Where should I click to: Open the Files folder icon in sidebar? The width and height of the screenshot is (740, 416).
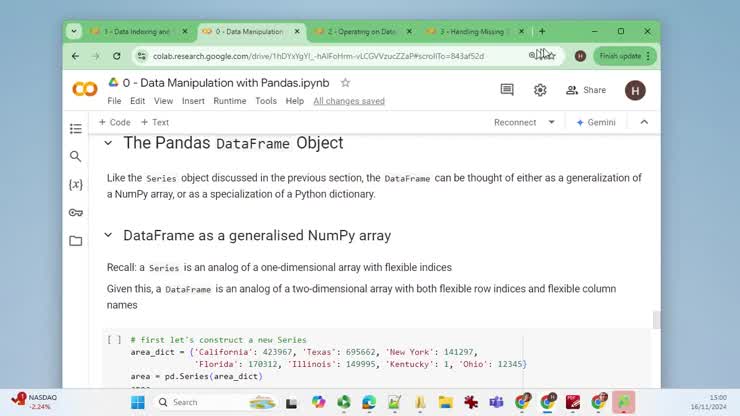pos(76,241)
